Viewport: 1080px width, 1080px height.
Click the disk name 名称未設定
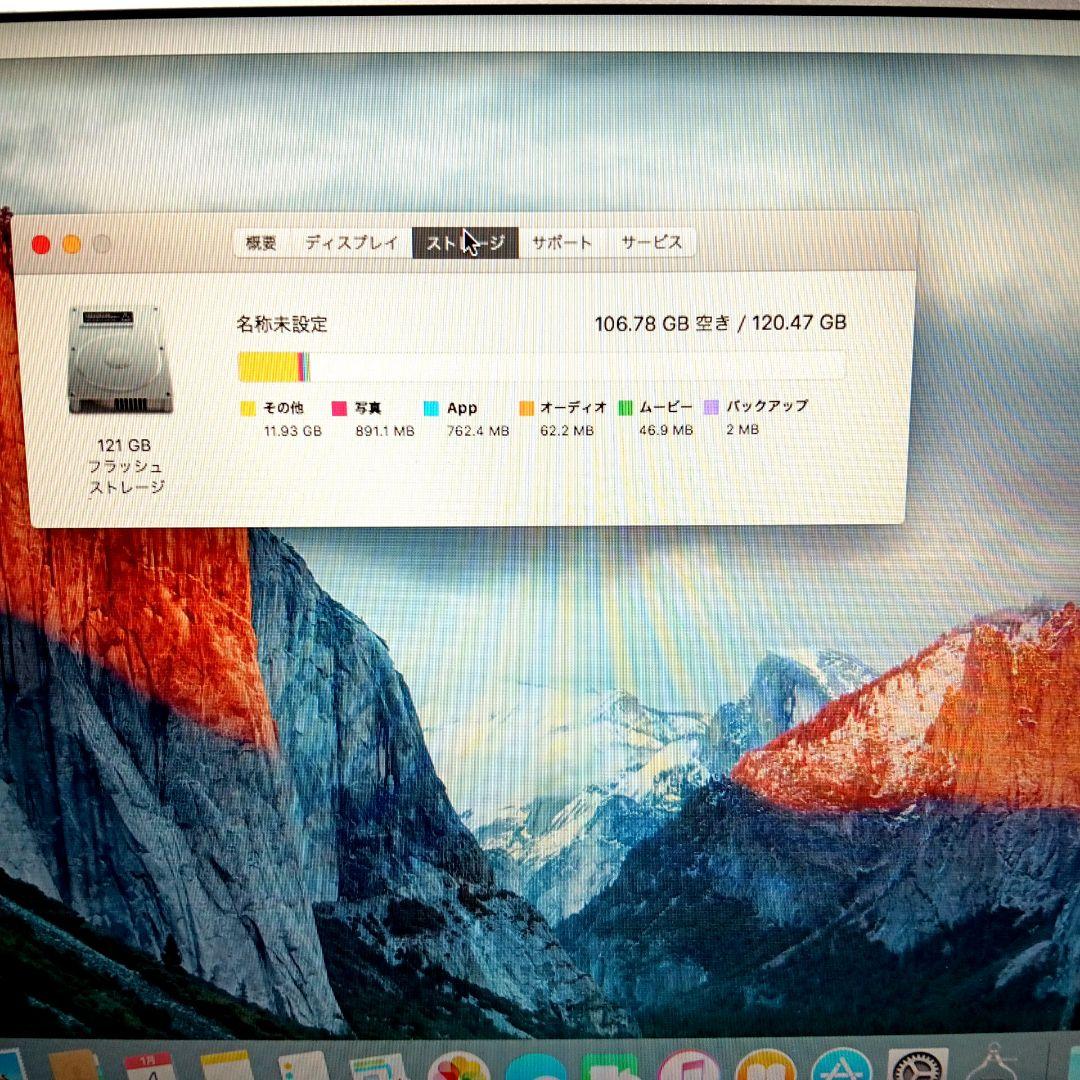coord(282,324)
